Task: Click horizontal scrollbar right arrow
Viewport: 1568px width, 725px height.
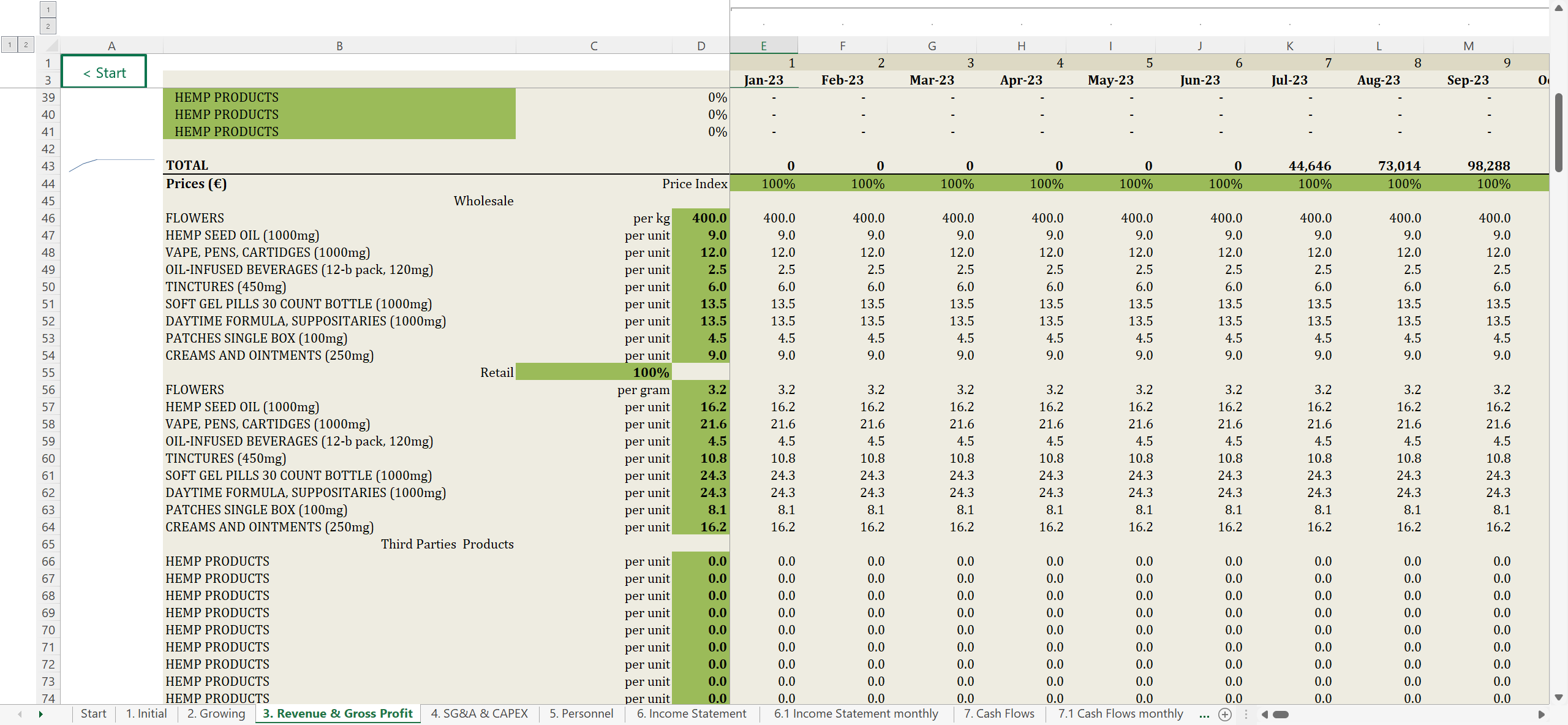Action: [1541, 714]
